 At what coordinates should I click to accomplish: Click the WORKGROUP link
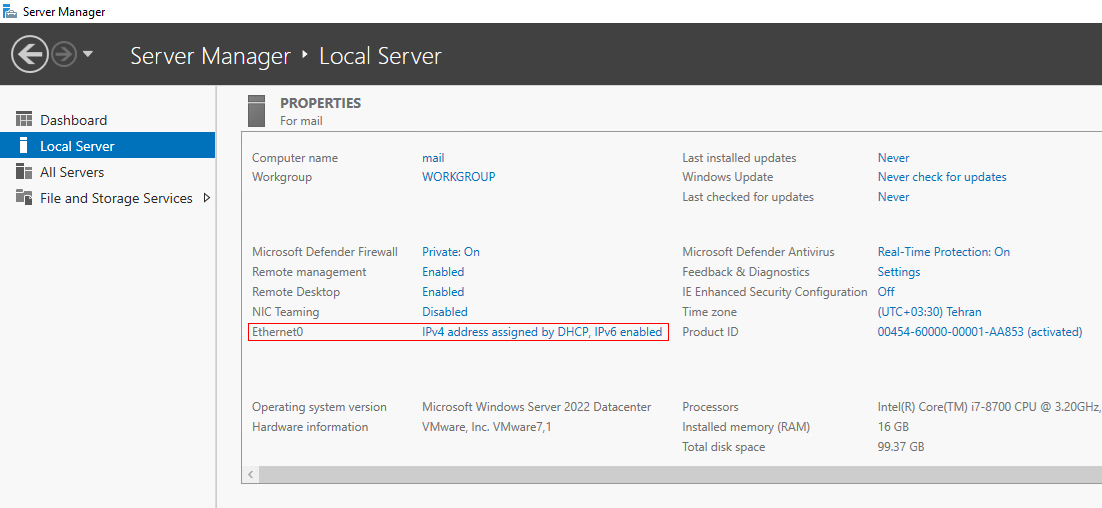point(458,177)
